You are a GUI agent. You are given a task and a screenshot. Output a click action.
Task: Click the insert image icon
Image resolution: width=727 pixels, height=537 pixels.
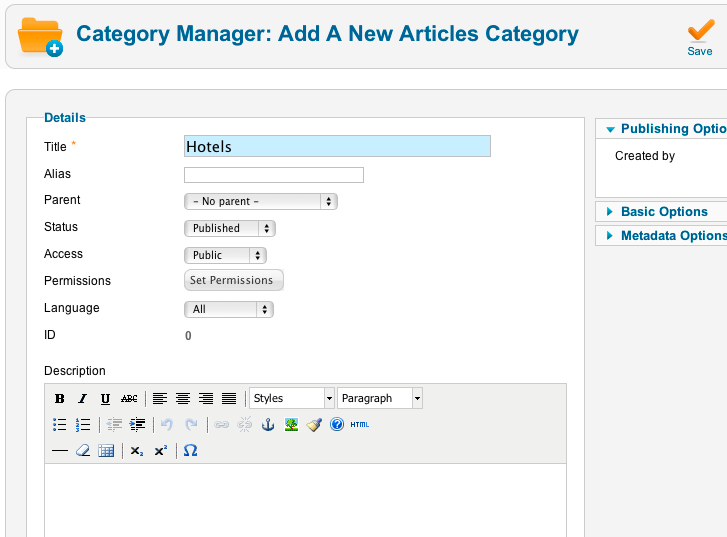point(291,424)
